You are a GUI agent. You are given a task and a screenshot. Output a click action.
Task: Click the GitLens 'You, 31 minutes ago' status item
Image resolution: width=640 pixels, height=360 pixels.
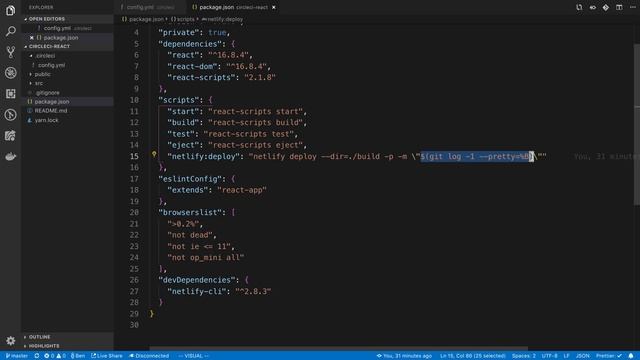coord(404,356)
